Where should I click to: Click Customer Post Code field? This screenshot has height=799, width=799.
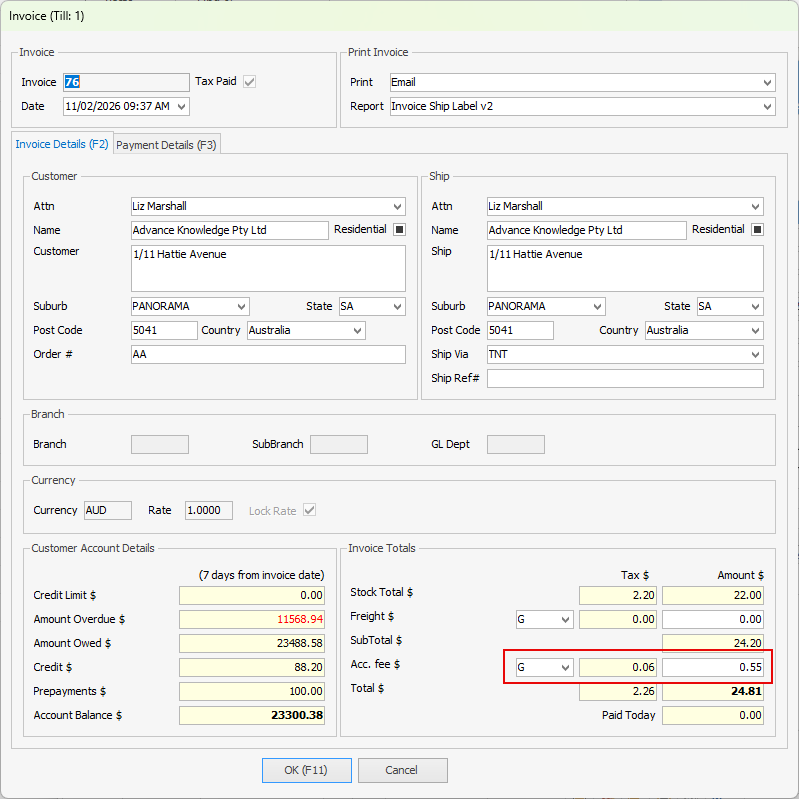(x=164, y=330)
